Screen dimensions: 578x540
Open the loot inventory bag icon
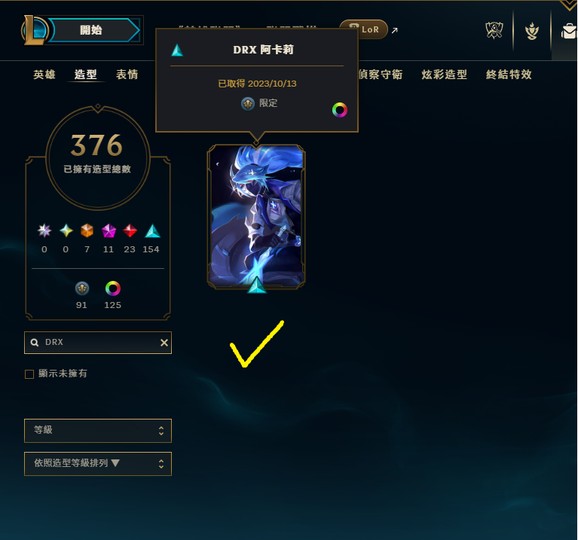(568, 31)
